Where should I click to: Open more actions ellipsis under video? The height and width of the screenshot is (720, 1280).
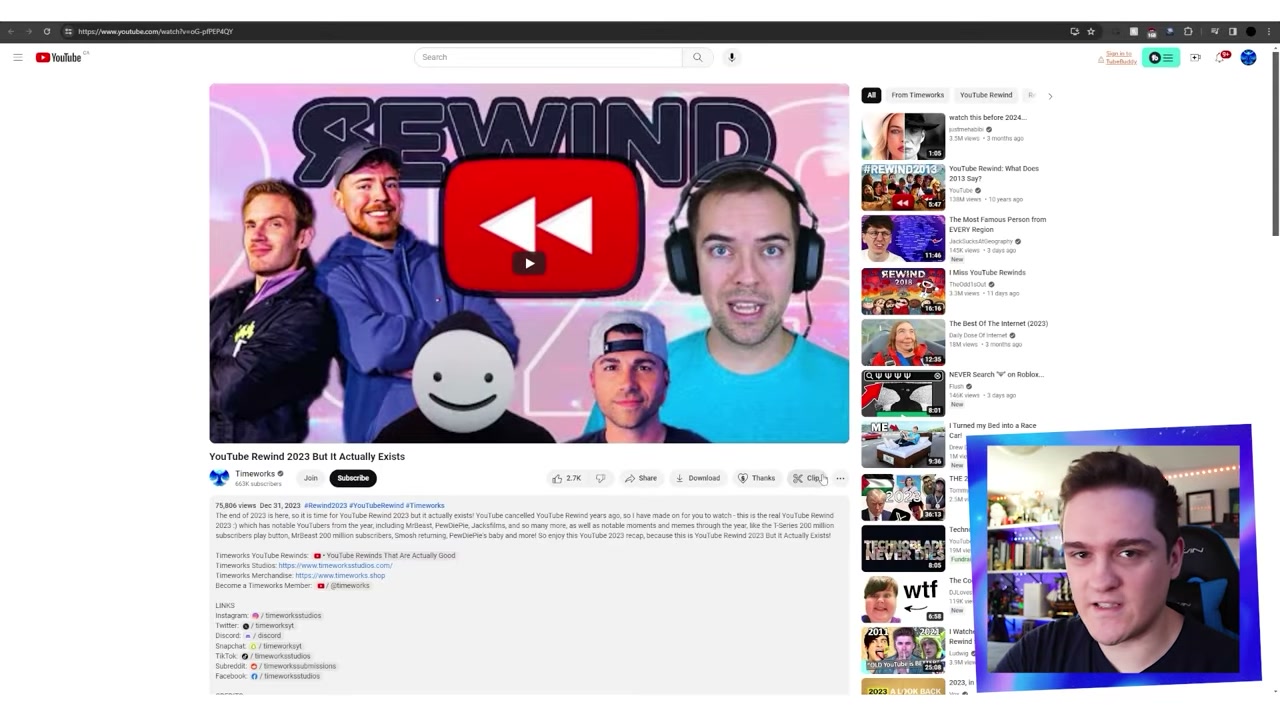pyautogui.click(x=840, y=478)
